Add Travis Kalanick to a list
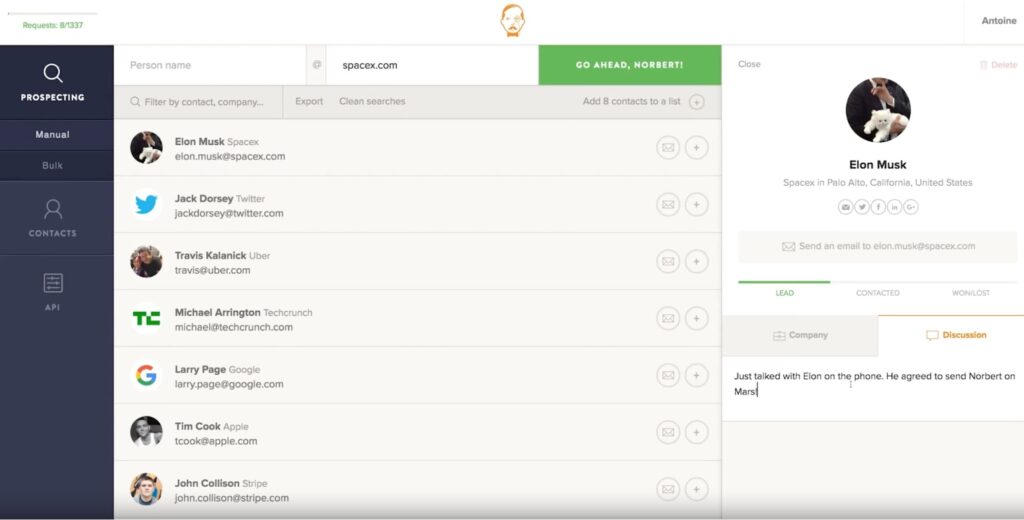The image size is (1024, 520). 697,261
